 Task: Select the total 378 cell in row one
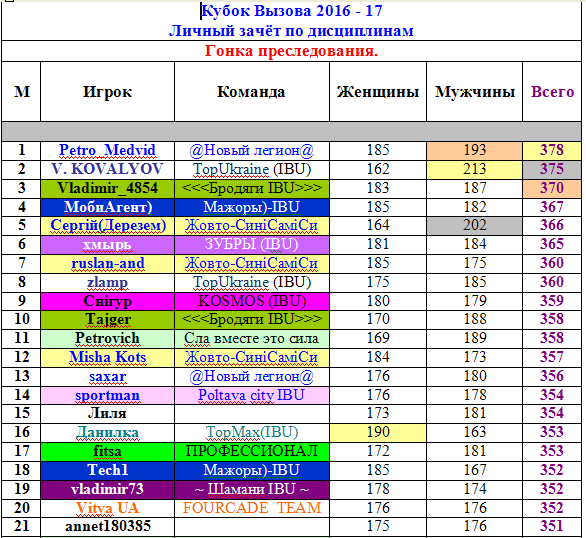pyautogui.click(x=552, y=151)
